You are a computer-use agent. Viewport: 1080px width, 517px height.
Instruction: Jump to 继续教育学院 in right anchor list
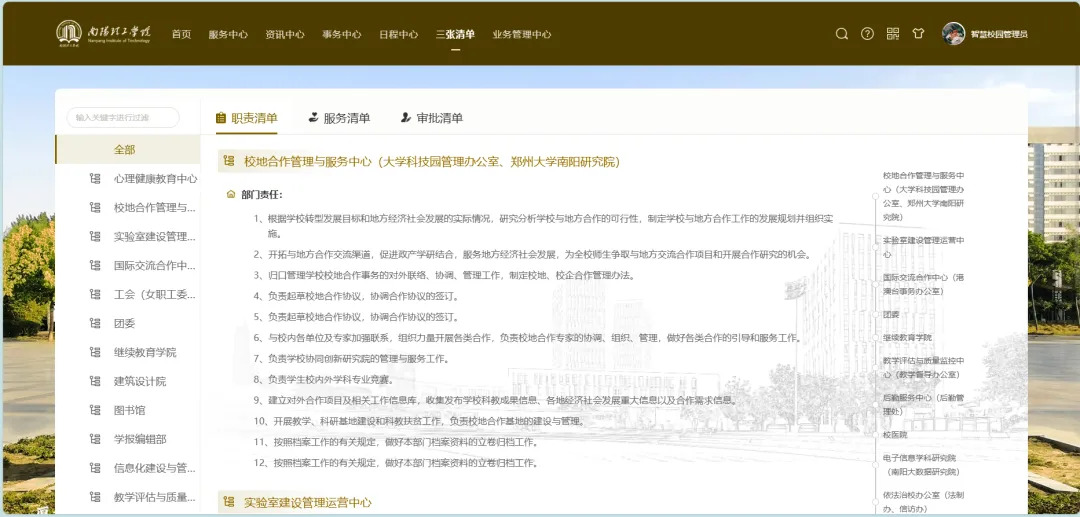point(906,338)
